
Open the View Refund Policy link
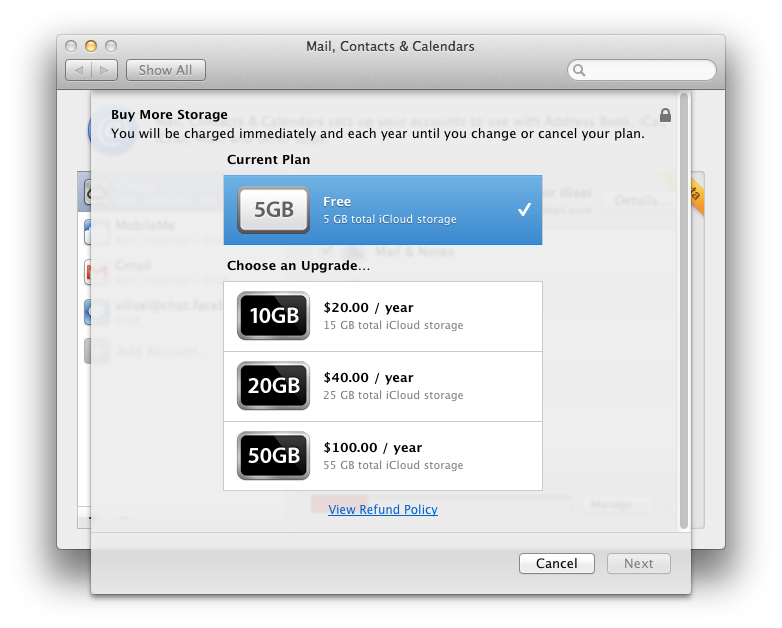[x=383, y=509]
